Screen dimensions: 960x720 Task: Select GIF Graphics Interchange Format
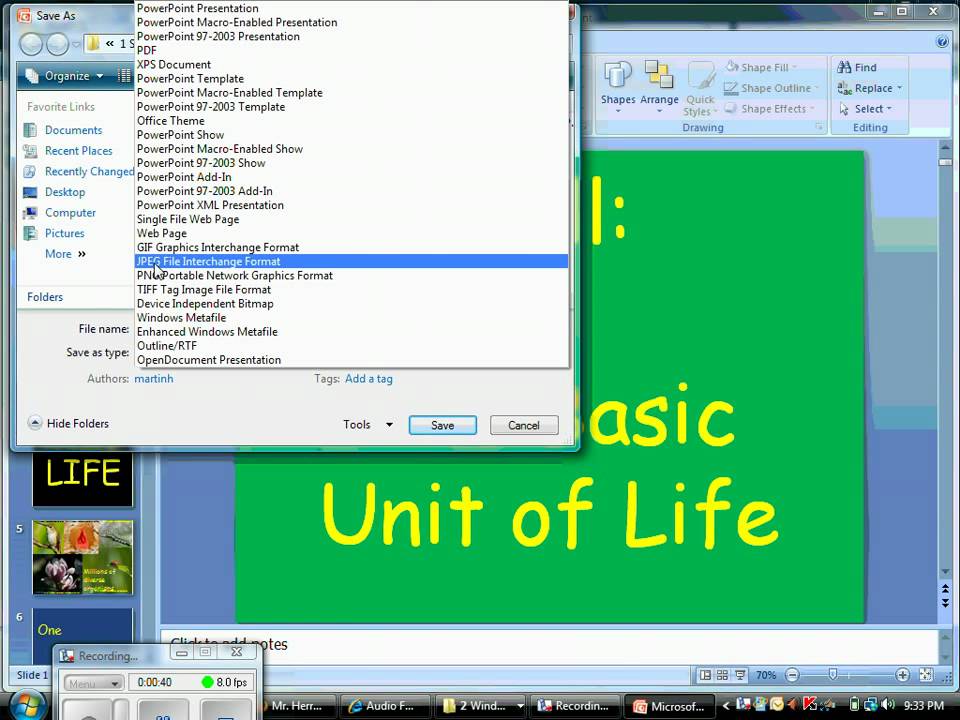pyautogui.click(x=351, y=247)
